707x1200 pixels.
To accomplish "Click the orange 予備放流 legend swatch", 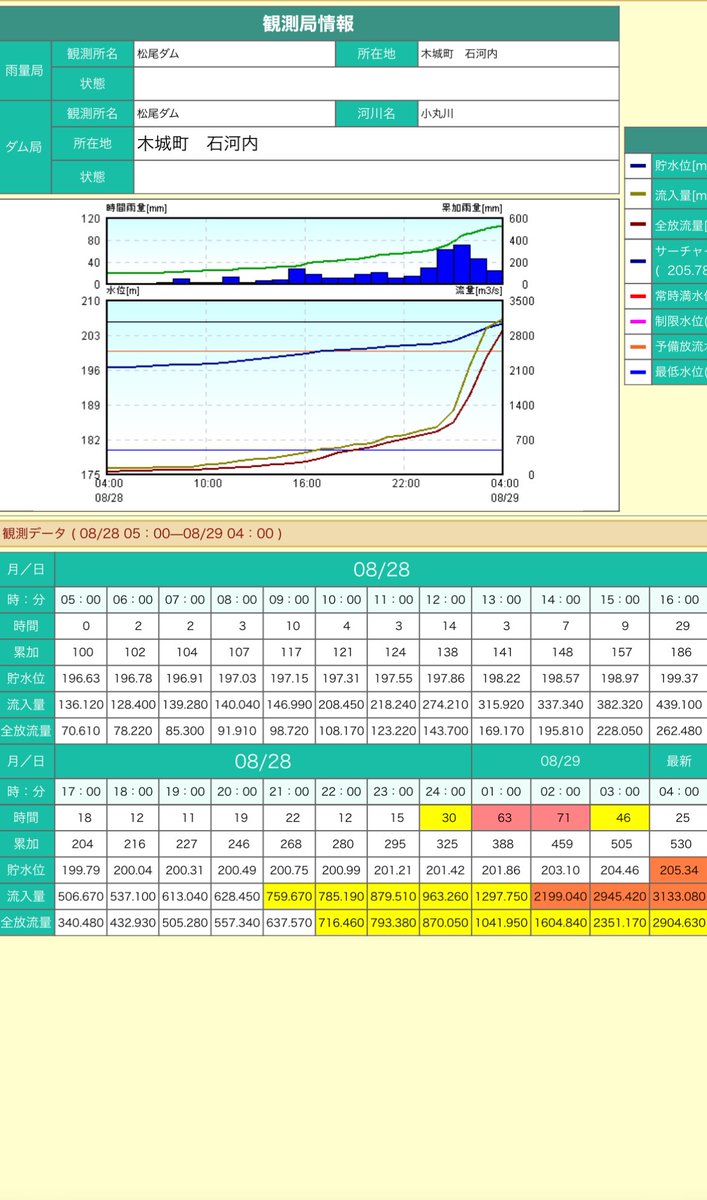I will [x=638, y=347].
